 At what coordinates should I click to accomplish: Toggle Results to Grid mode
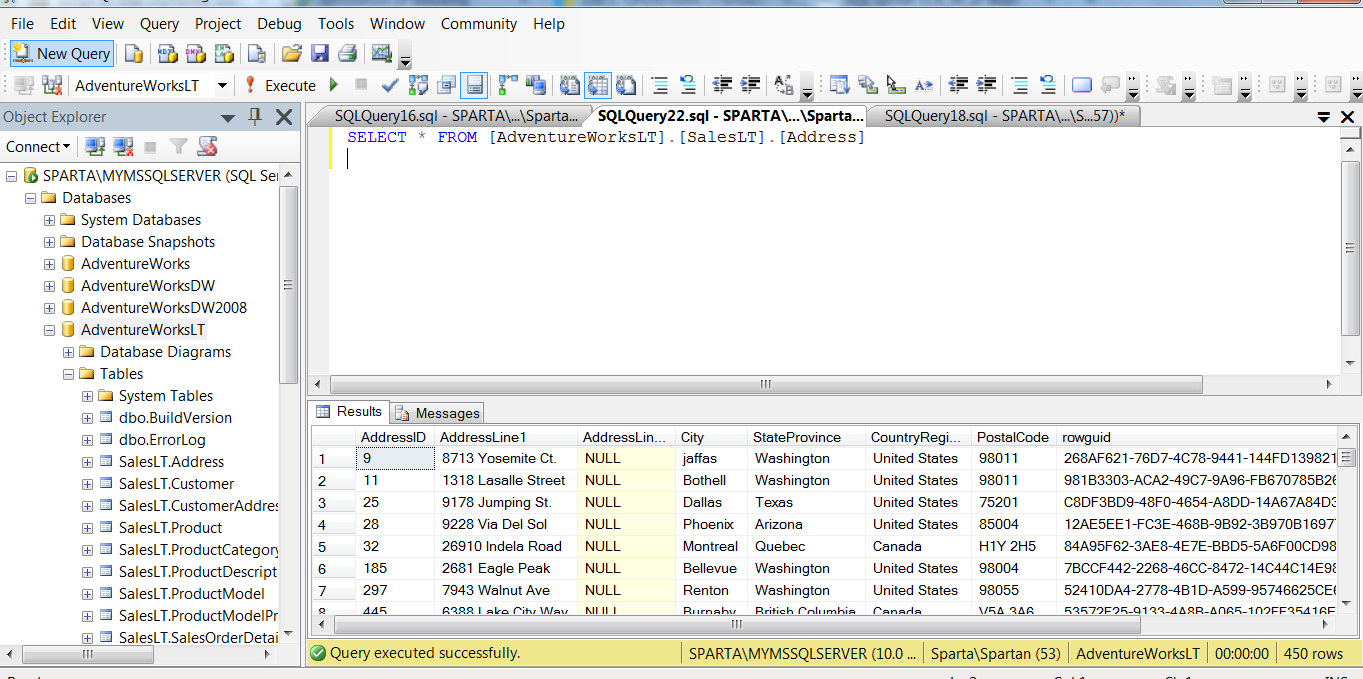tap(597, 85)
